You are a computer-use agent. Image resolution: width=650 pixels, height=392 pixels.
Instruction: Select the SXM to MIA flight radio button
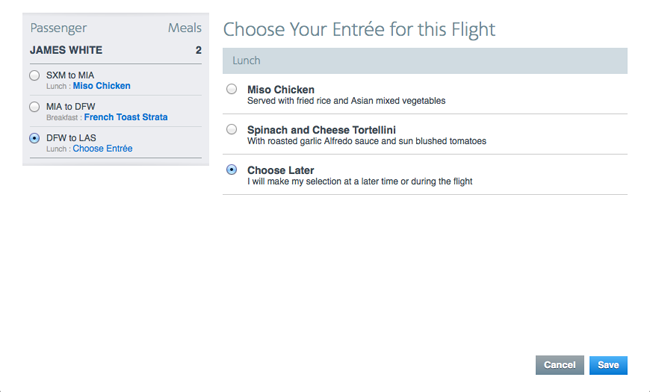coord(34,75)
